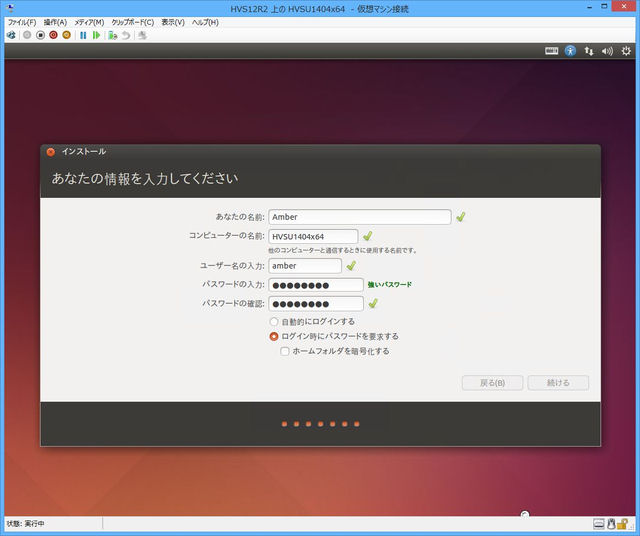Image resolution: width=640 pixels, height=536 pixels.
Task: Click the 状態: 実行中 status text
Action: click(25, 523)
